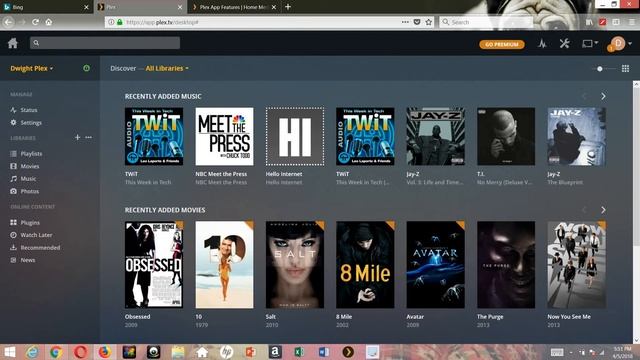The height and width of the screenshot is (360, 640).
Task: Open Playlists library
Action: click(x=31, y=153)
